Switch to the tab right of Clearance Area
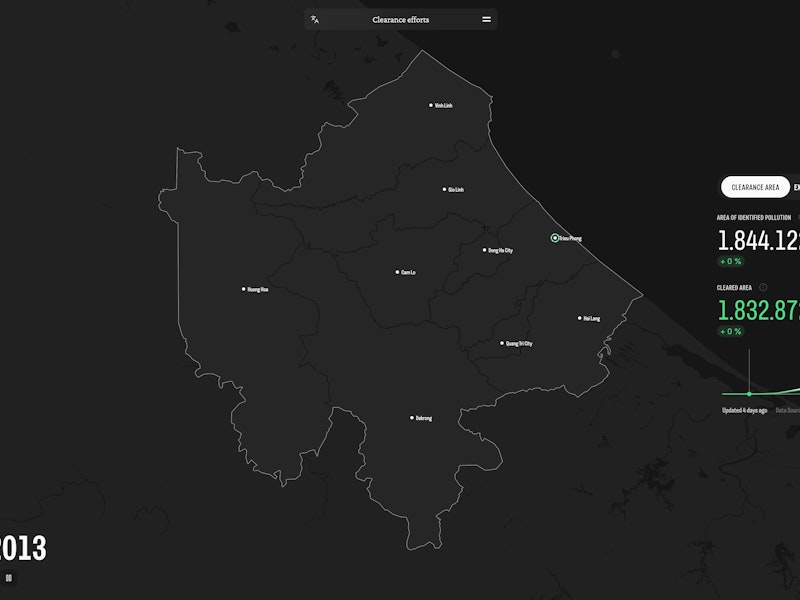This screenshot has height=600, width=800. (795, 187)
